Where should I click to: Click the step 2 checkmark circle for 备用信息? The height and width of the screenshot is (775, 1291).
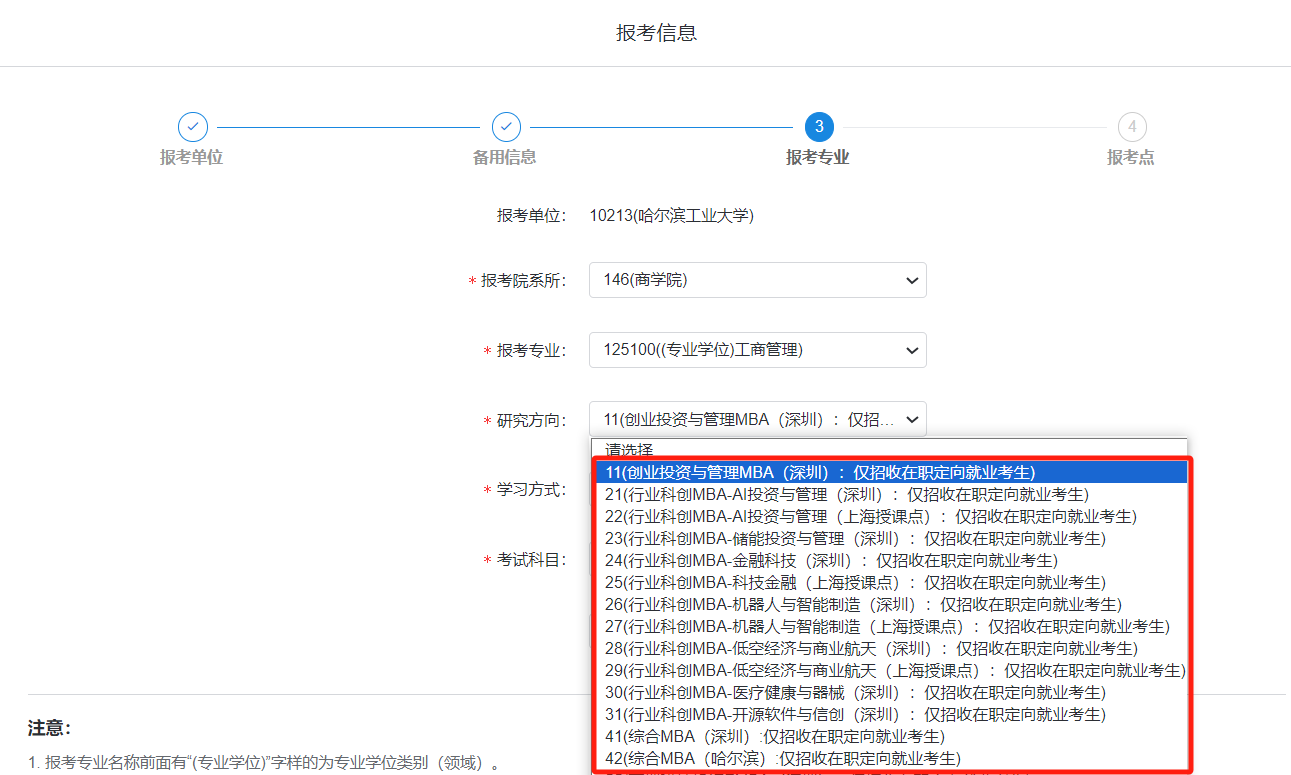click(506, 127)
